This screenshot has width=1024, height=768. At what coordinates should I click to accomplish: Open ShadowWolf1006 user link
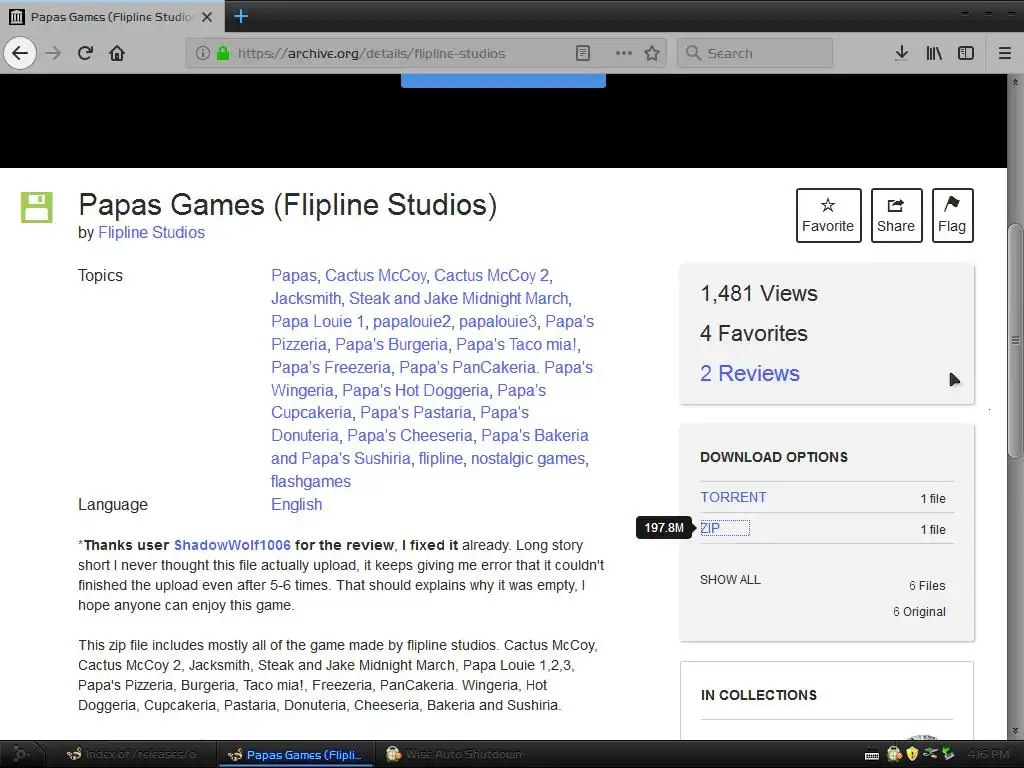click(232, 545)
